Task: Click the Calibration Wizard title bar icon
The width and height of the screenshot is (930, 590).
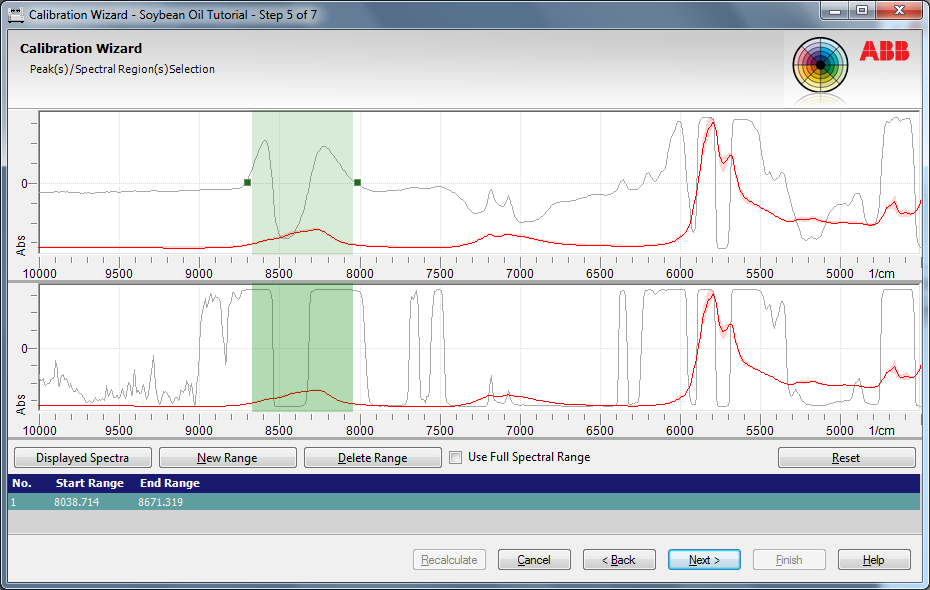Action: tap(15, 15)
